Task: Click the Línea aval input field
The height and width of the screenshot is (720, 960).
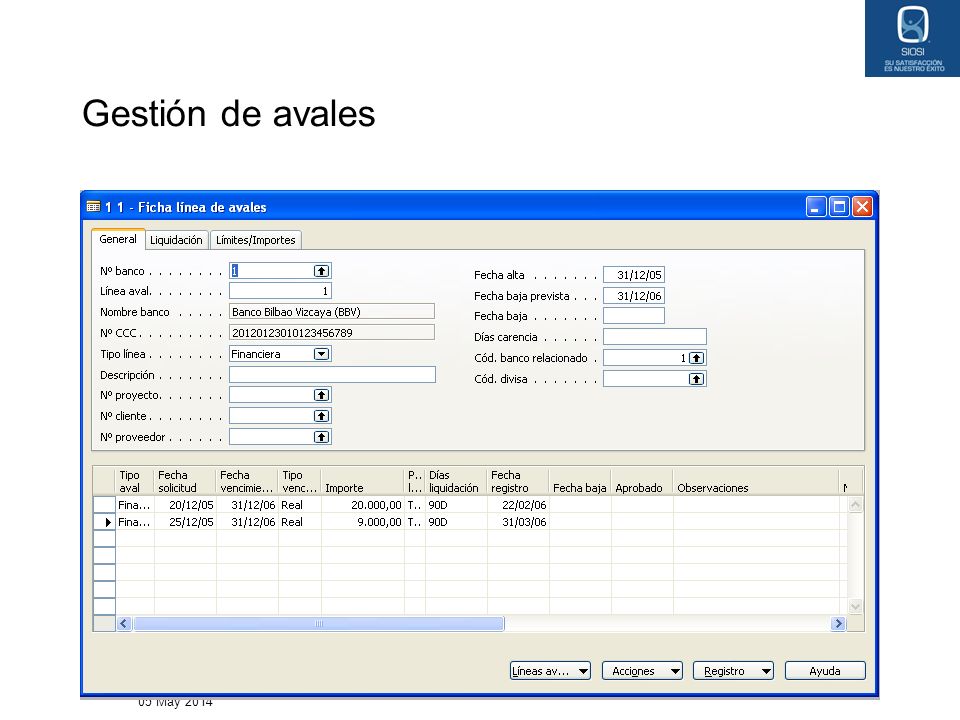Action: [280, 291]
